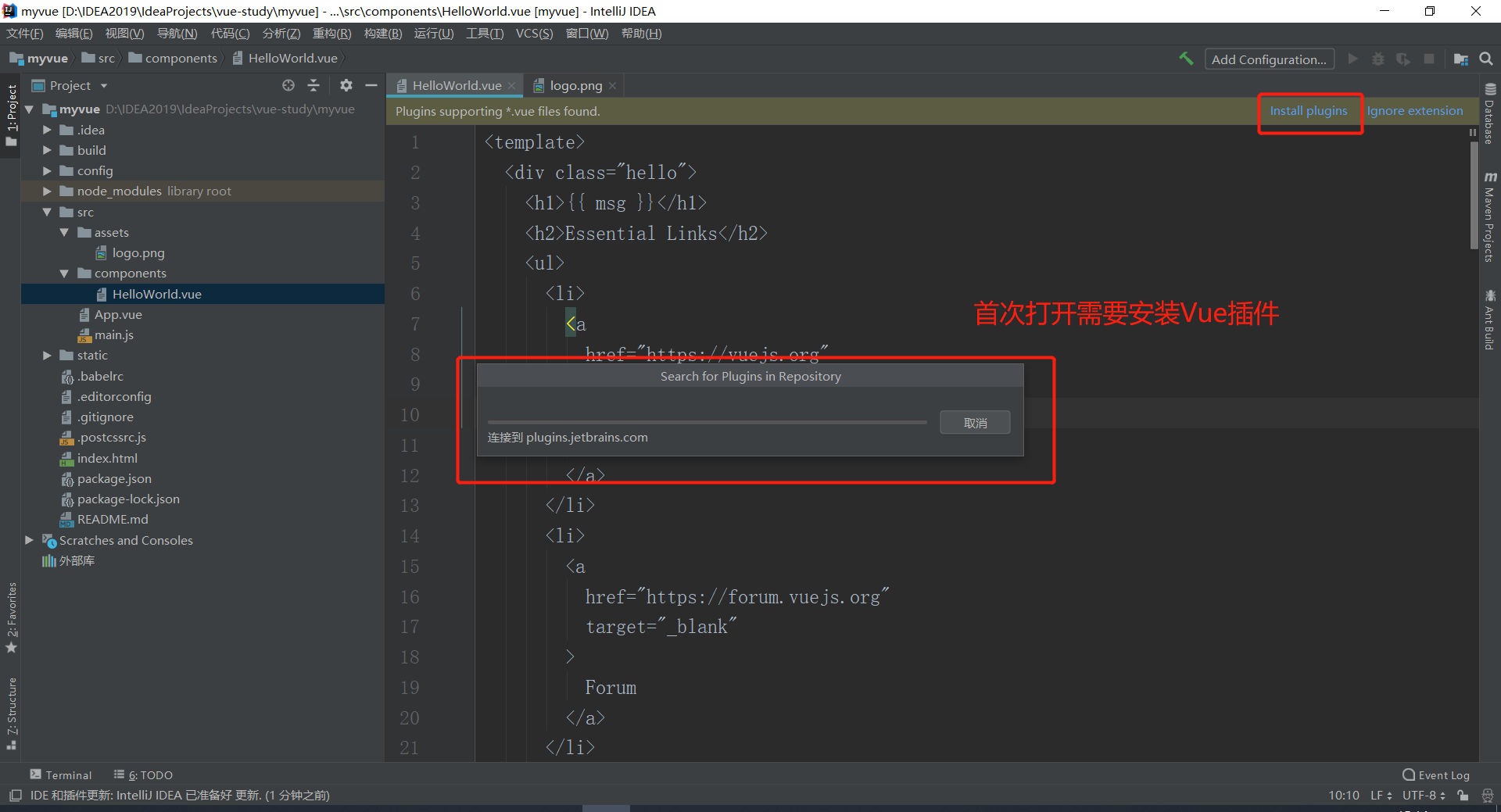Expand the node_modules folder
1501x812 pixels.
point(47,191)
